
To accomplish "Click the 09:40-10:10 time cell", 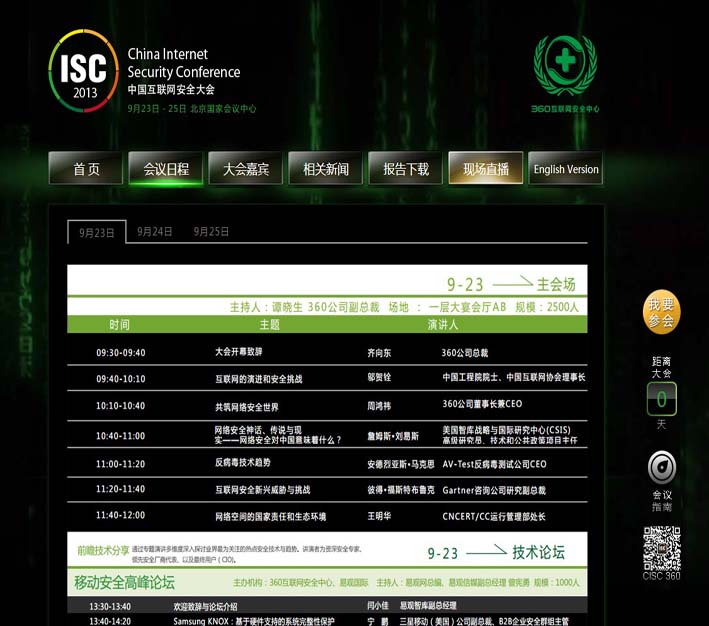I will point(121,379).
